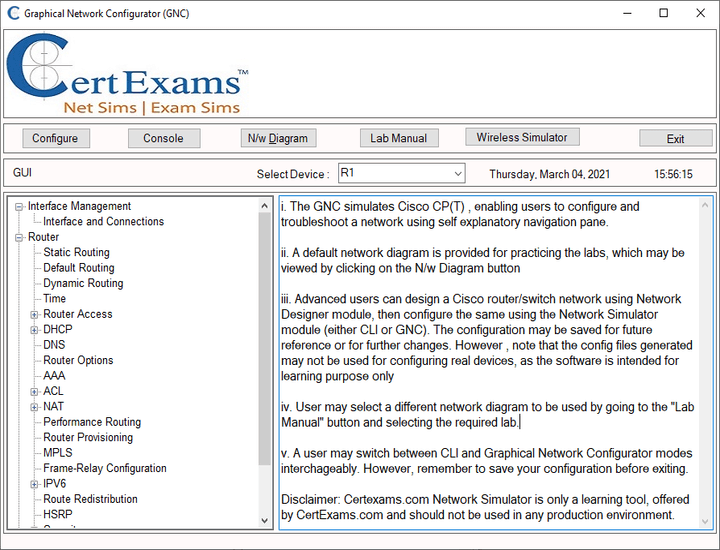Collapse the Interface Management tree node
Viewport: 720px width, 550px height.
click(19, 207)
